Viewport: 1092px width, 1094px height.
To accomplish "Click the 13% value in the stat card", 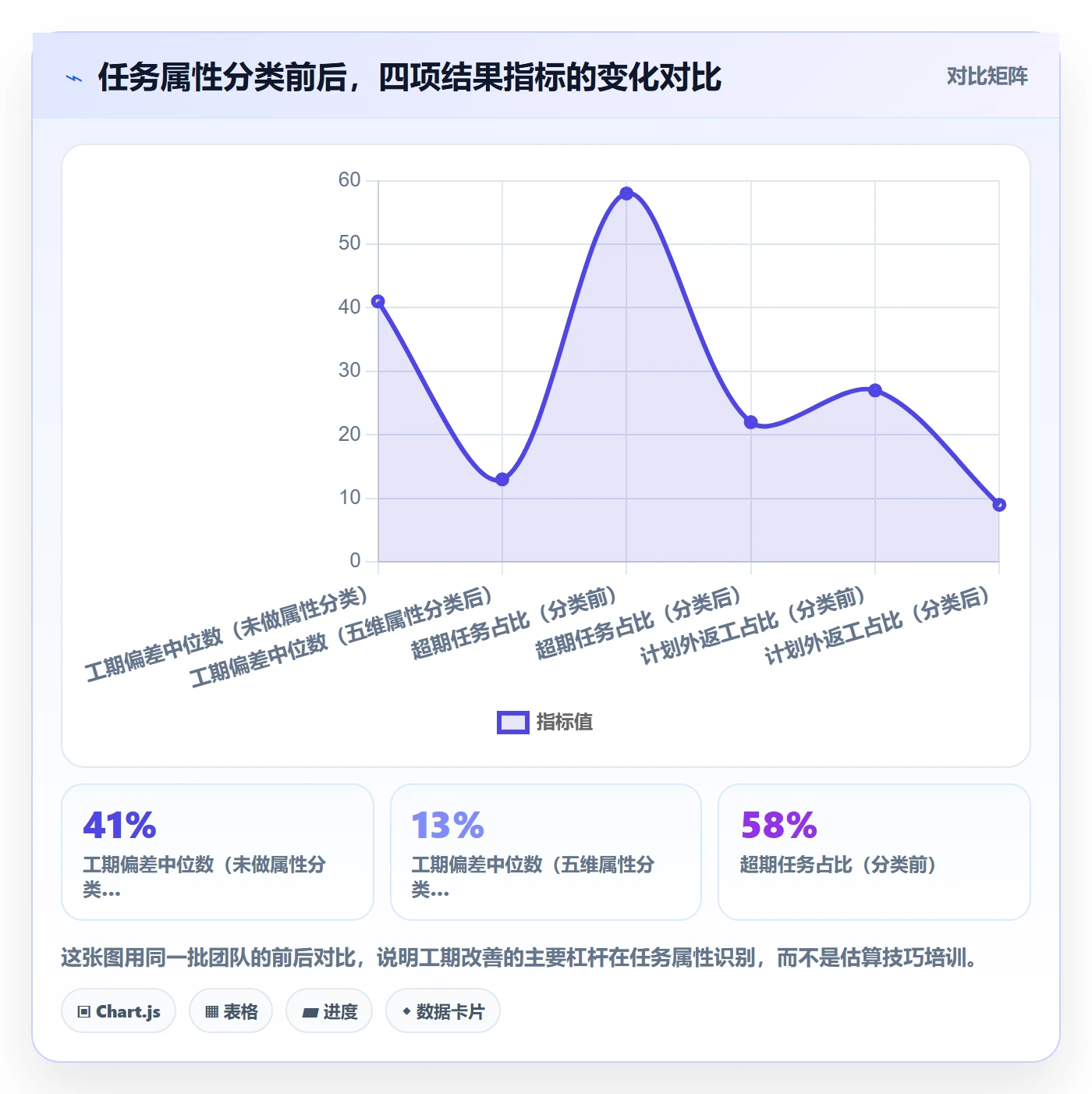I will 448,826.
